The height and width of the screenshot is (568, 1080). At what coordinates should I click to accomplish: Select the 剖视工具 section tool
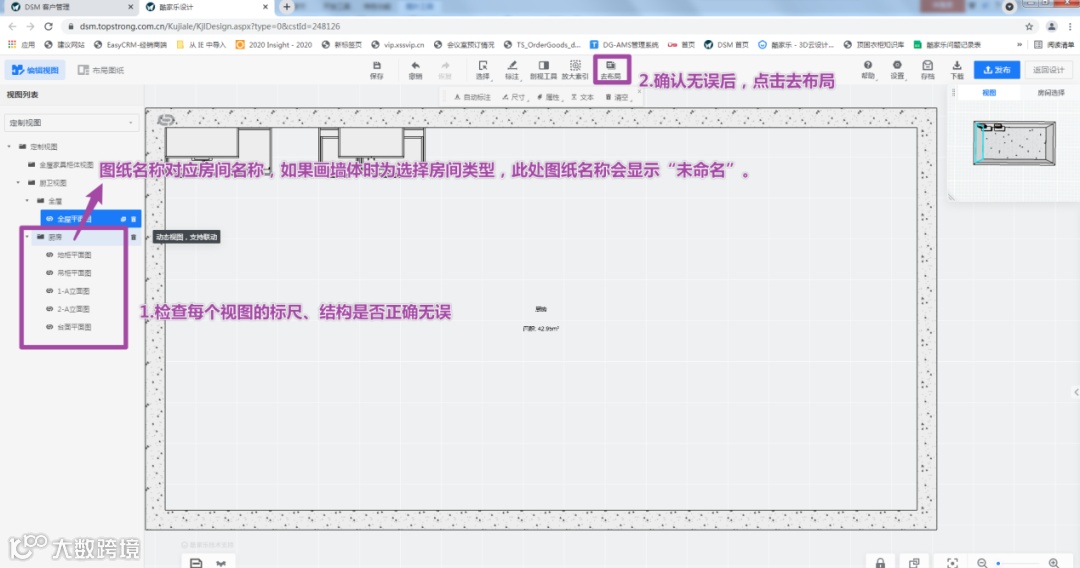pyautogui.click(x=543, y=70)
